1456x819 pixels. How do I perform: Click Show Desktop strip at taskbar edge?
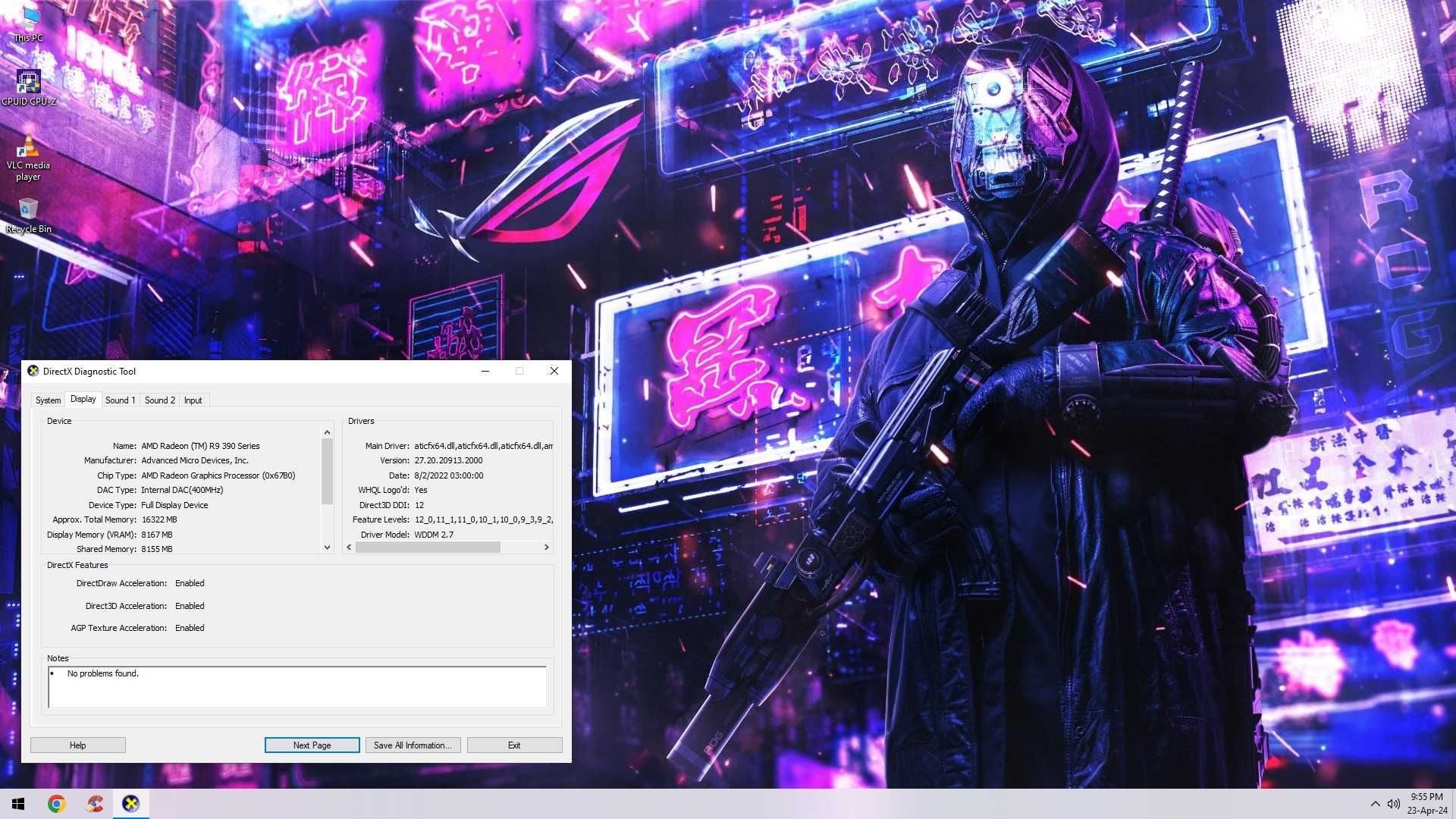click(1454, 804)
